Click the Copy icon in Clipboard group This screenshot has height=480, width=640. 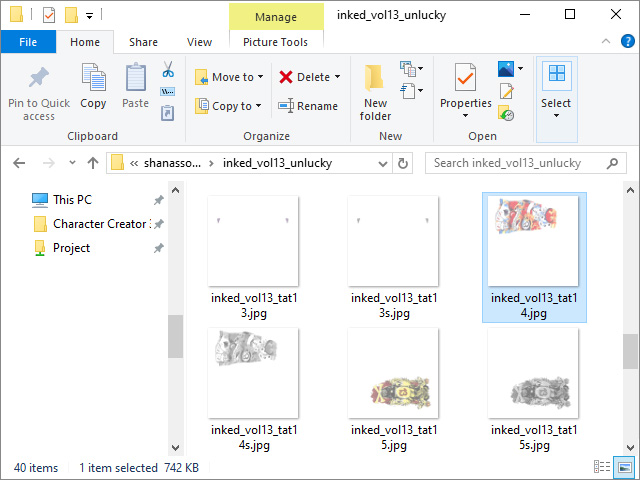(x=93, y=80)
